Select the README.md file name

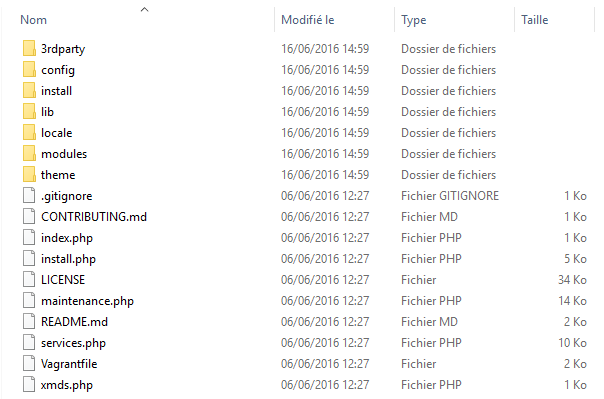74,322
